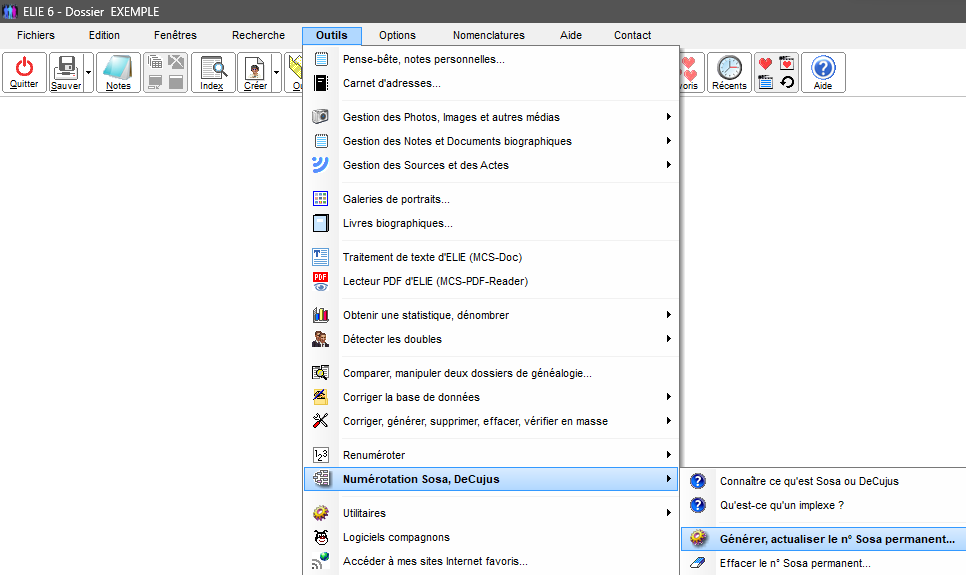Open the Récents clock icon
This screenshot has width=966, height=575.
click(x=729, y=68)
